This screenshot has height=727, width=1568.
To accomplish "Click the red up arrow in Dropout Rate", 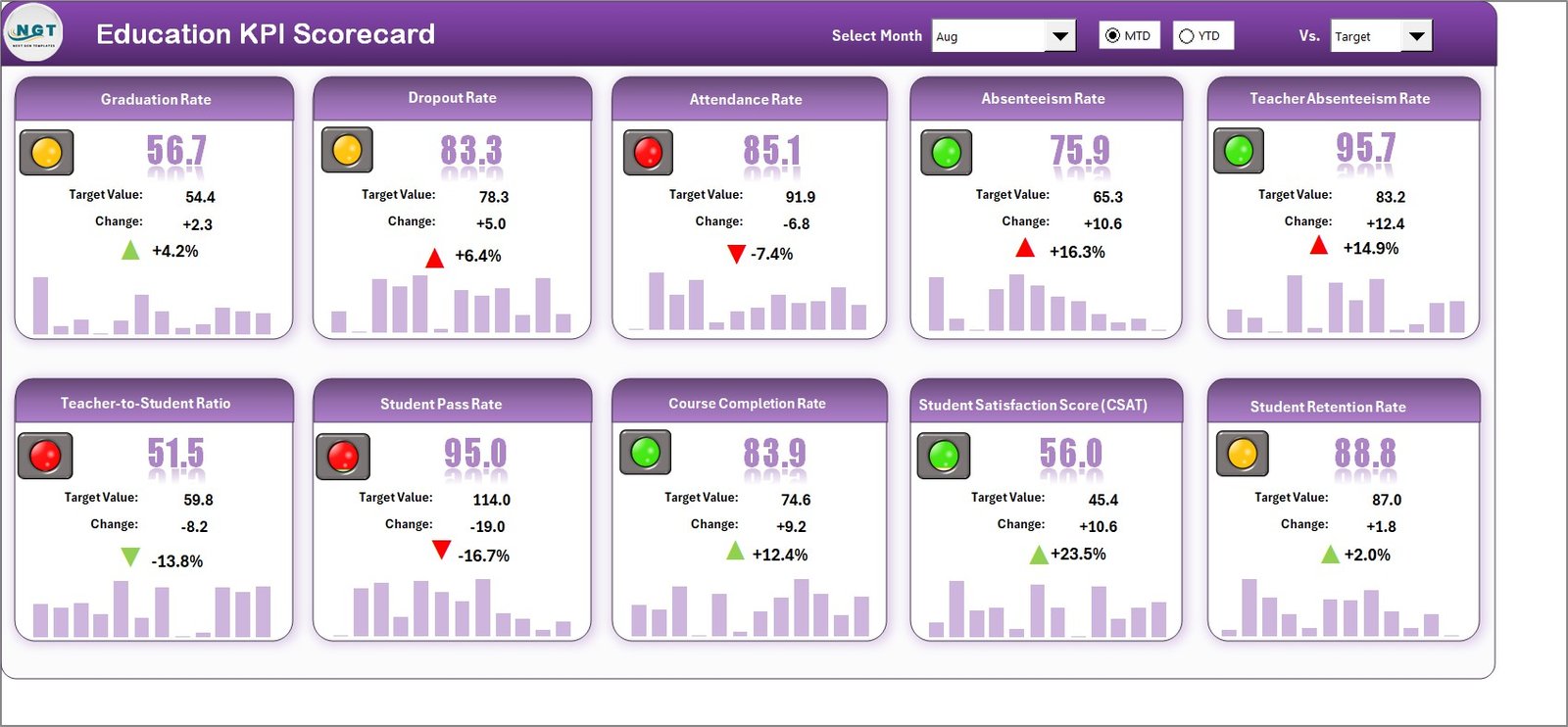I will click(x=434, y=258).
